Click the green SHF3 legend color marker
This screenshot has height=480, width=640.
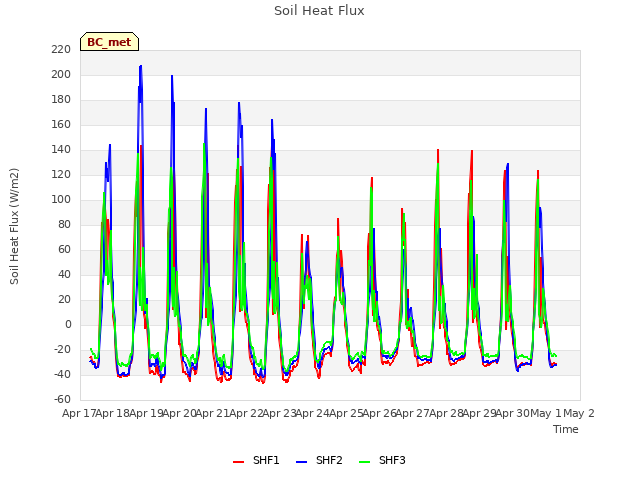point(364,462)
